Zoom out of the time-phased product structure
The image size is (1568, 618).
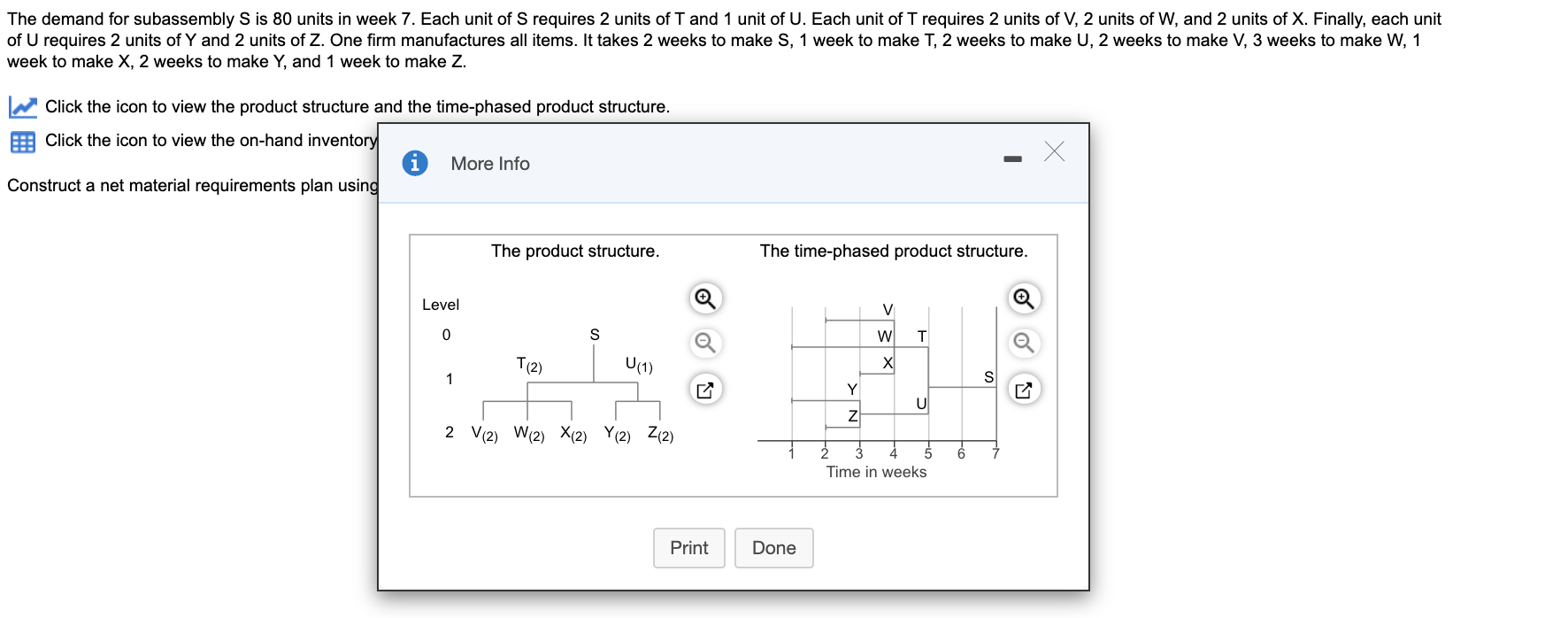point(1024,344)
